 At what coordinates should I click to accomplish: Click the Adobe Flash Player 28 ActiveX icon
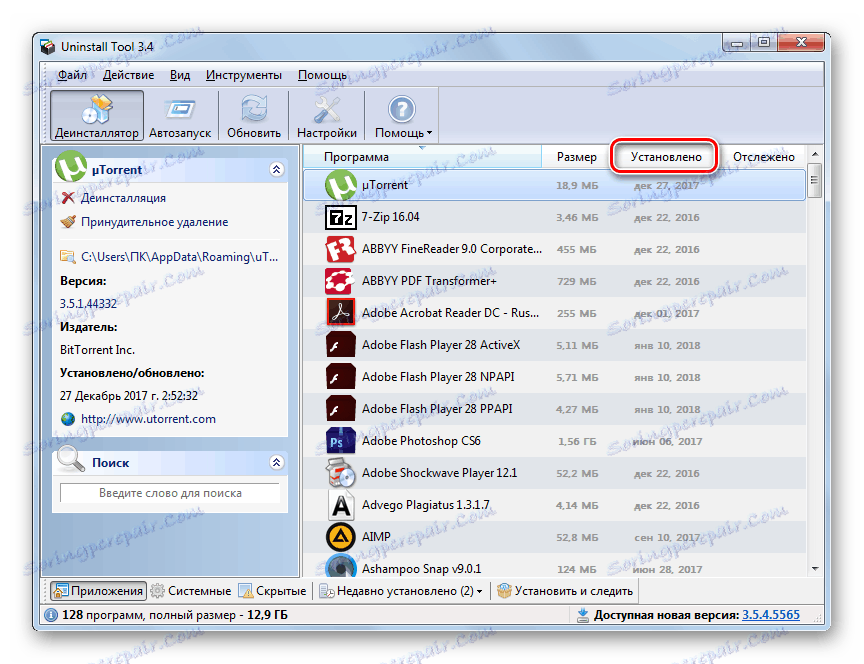(x=340, y=345)
